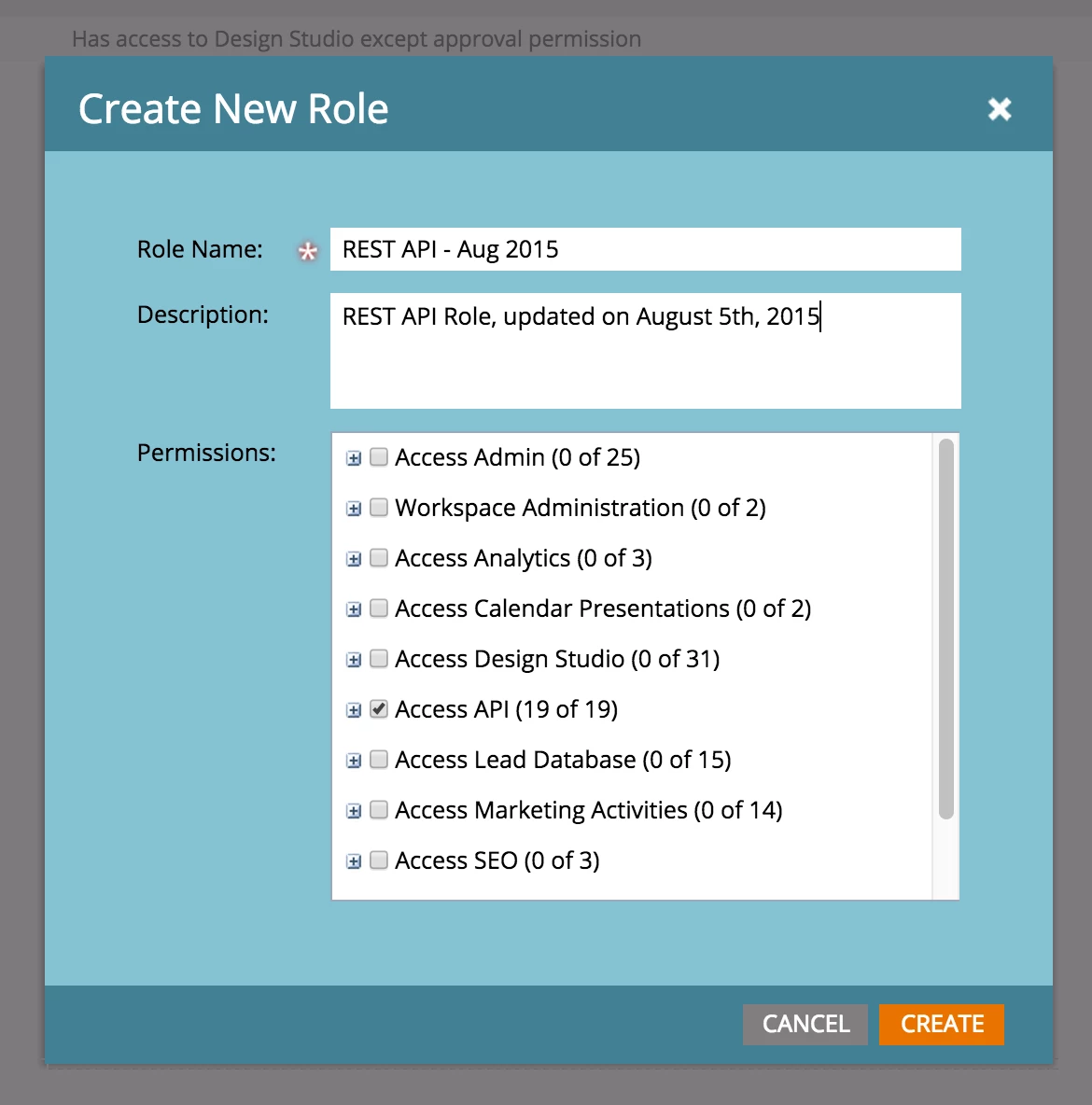Click the 'Description:' field label
The height and width of the screenshot is (1105, 1092).
pyautogui.click(x=203, y=315)
